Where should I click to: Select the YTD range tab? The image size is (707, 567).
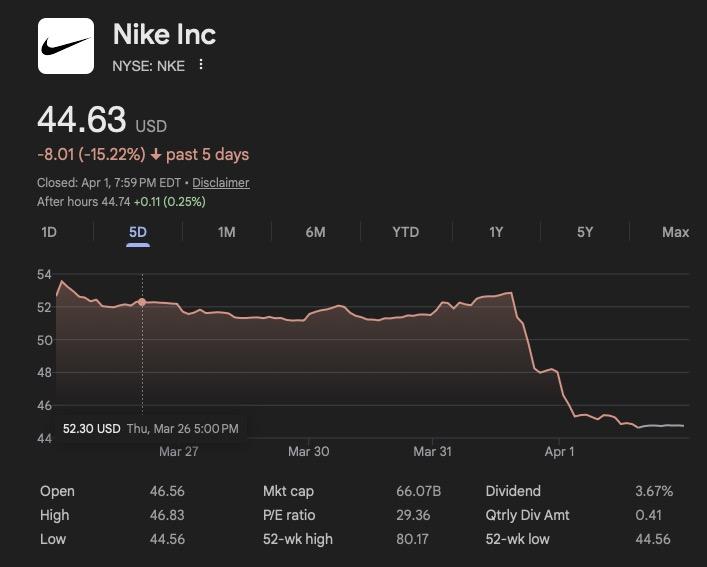[405, 232]
